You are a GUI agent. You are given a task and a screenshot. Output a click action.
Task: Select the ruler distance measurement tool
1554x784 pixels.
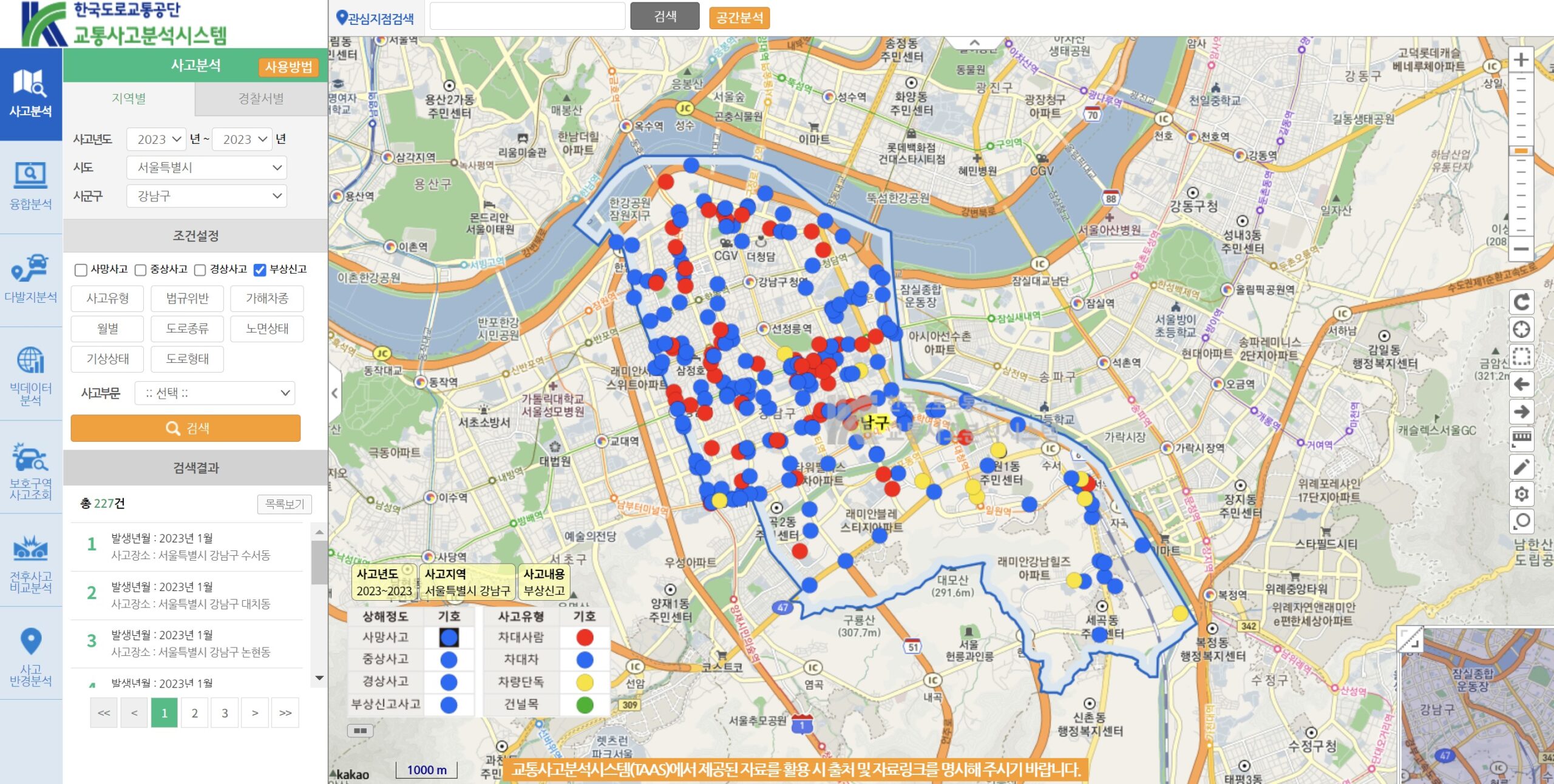tap(1521, 439)
